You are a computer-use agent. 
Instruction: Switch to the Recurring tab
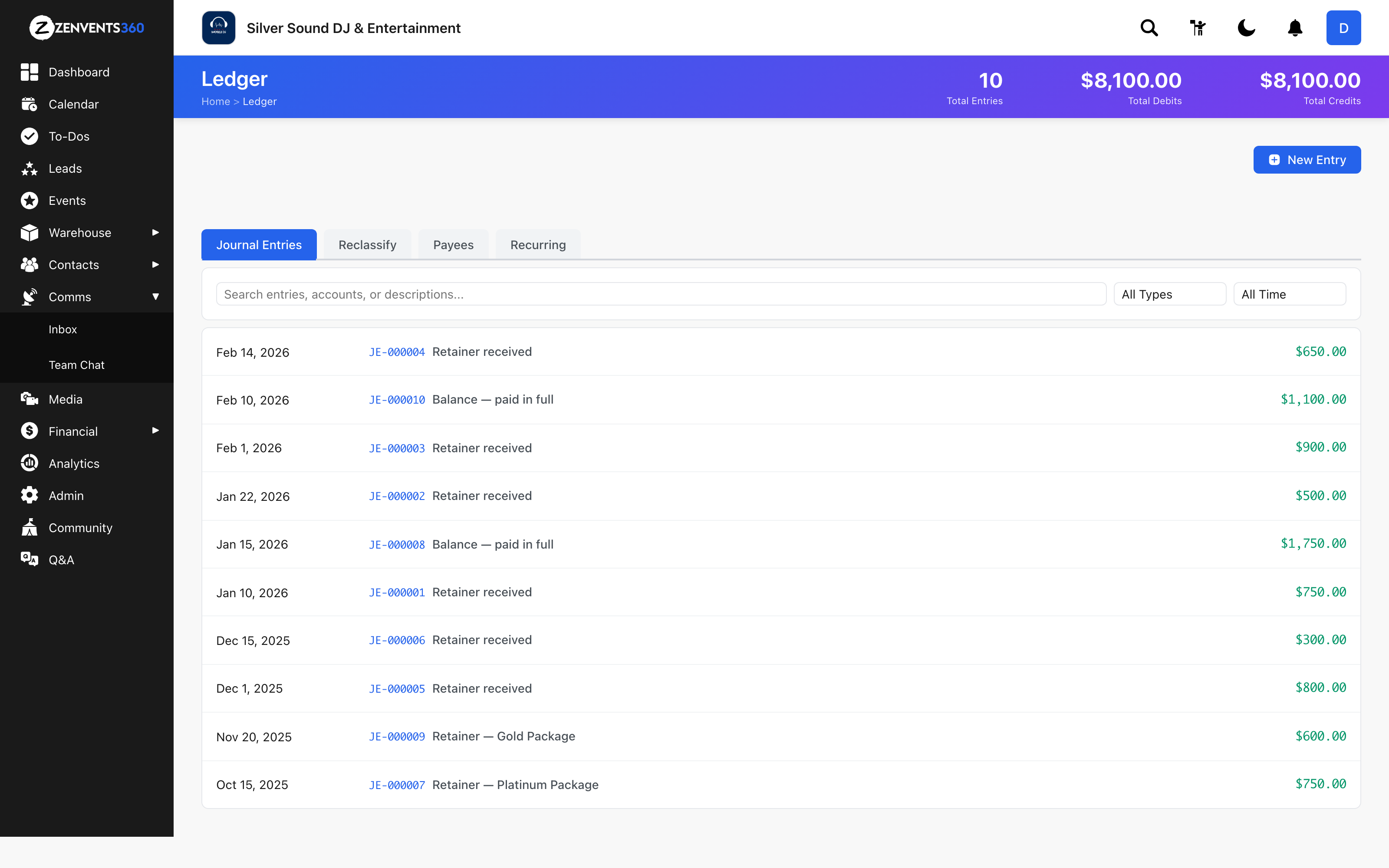pyautogui.click(x=538, y=244)
